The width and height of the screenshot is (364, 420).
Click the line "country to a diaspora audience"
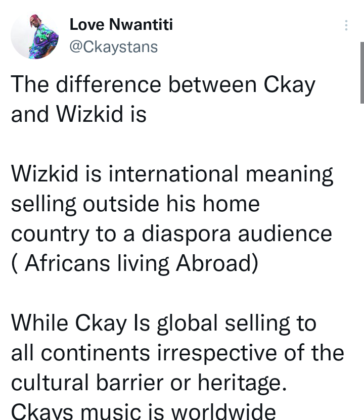(172, 234)
